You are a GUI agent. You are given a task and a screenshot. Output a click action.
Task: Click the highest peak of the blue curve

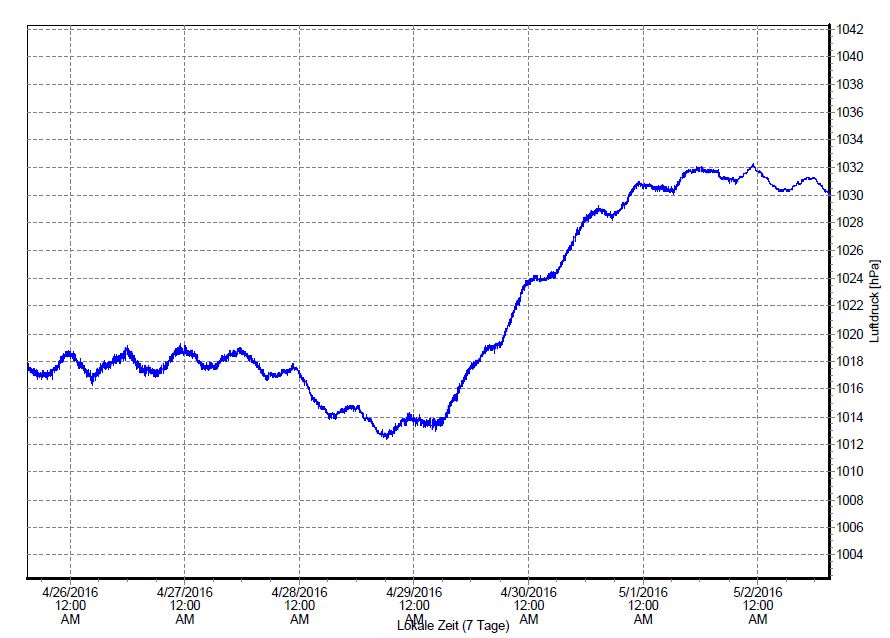(752, 165)
